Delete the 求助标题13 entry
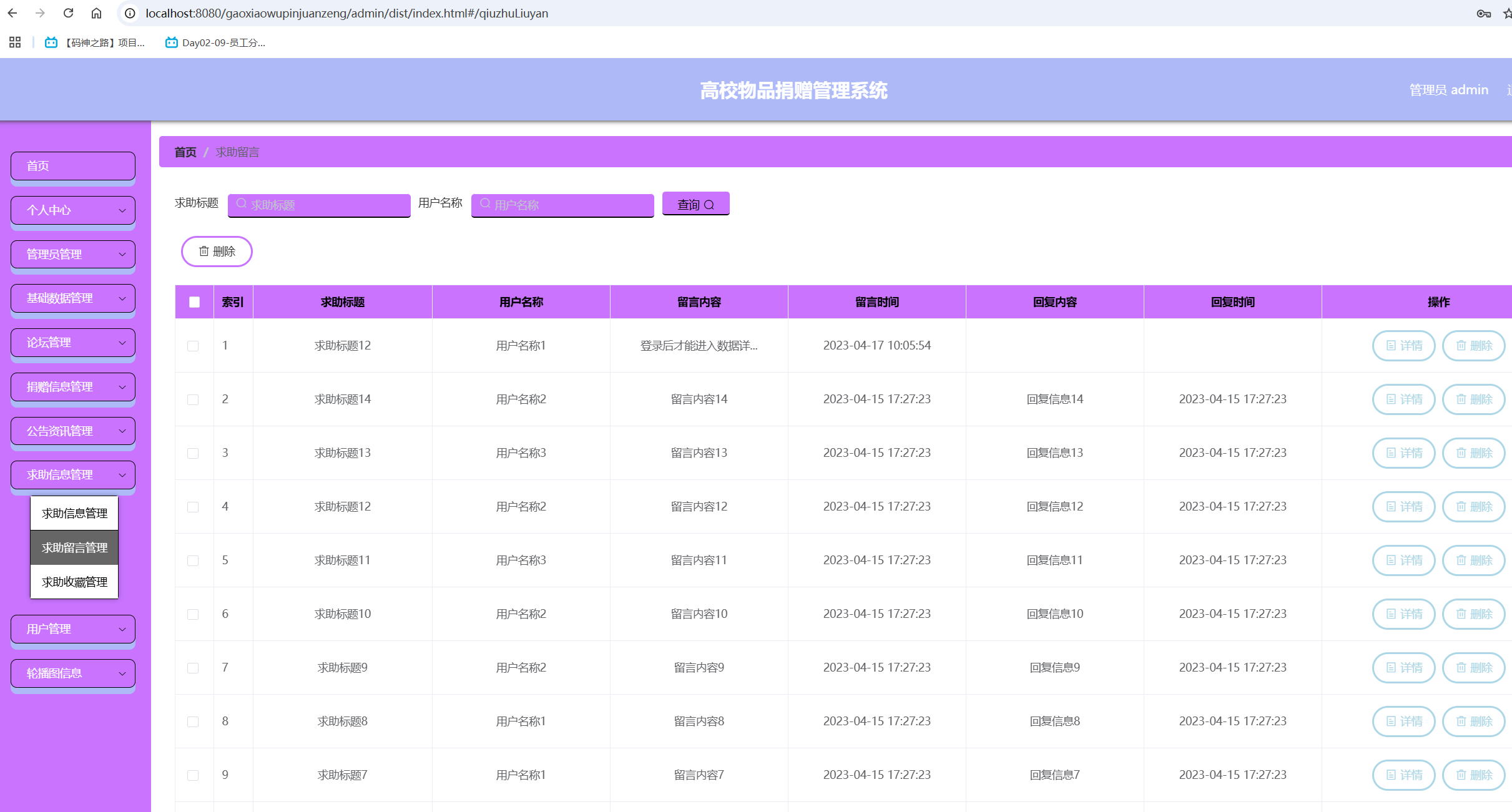Screen dimensions: 1512x812 (x=1473, y=453)
